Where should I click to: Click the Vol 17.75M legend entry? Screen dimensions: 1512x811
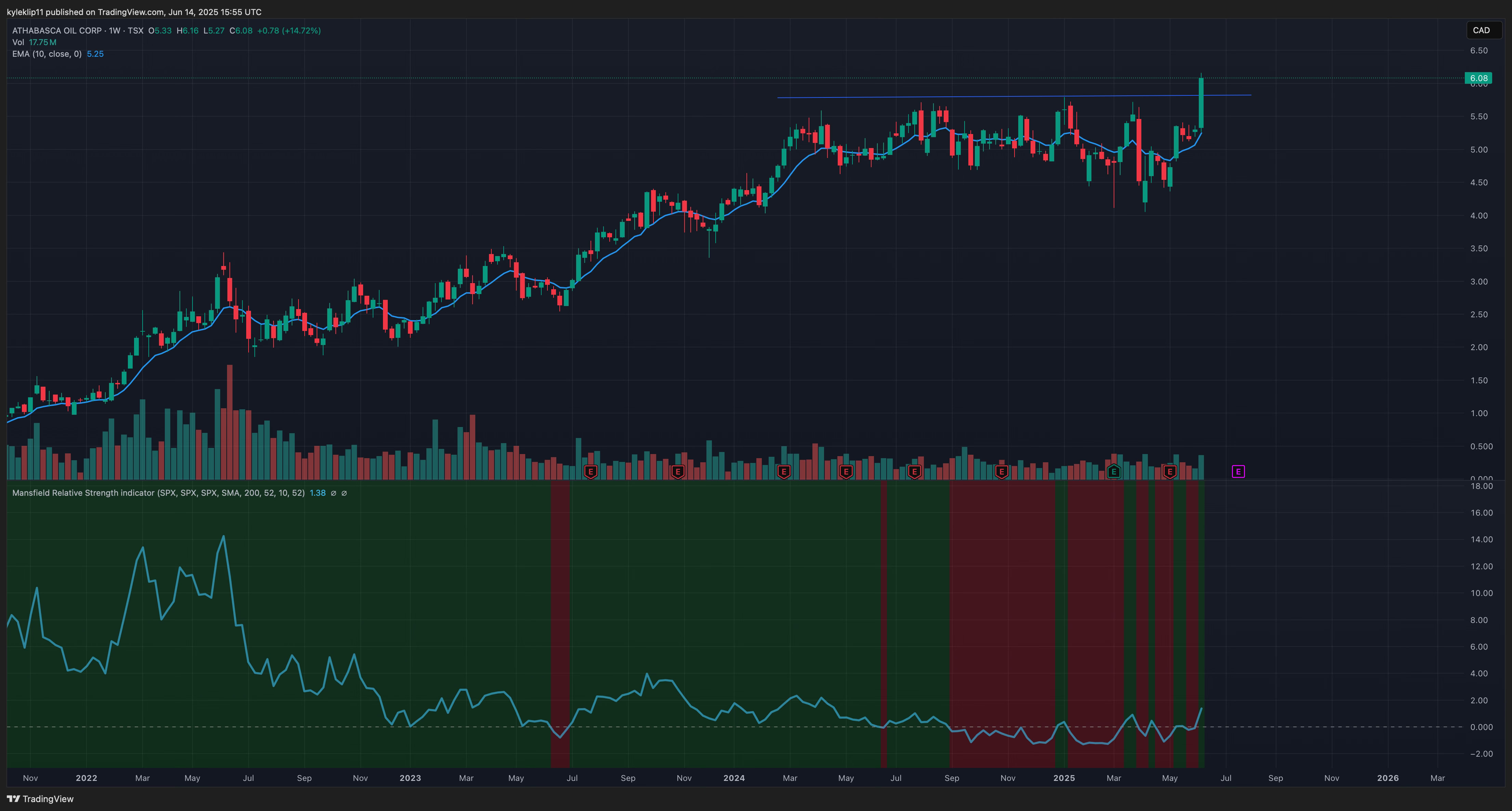point(34,42)
